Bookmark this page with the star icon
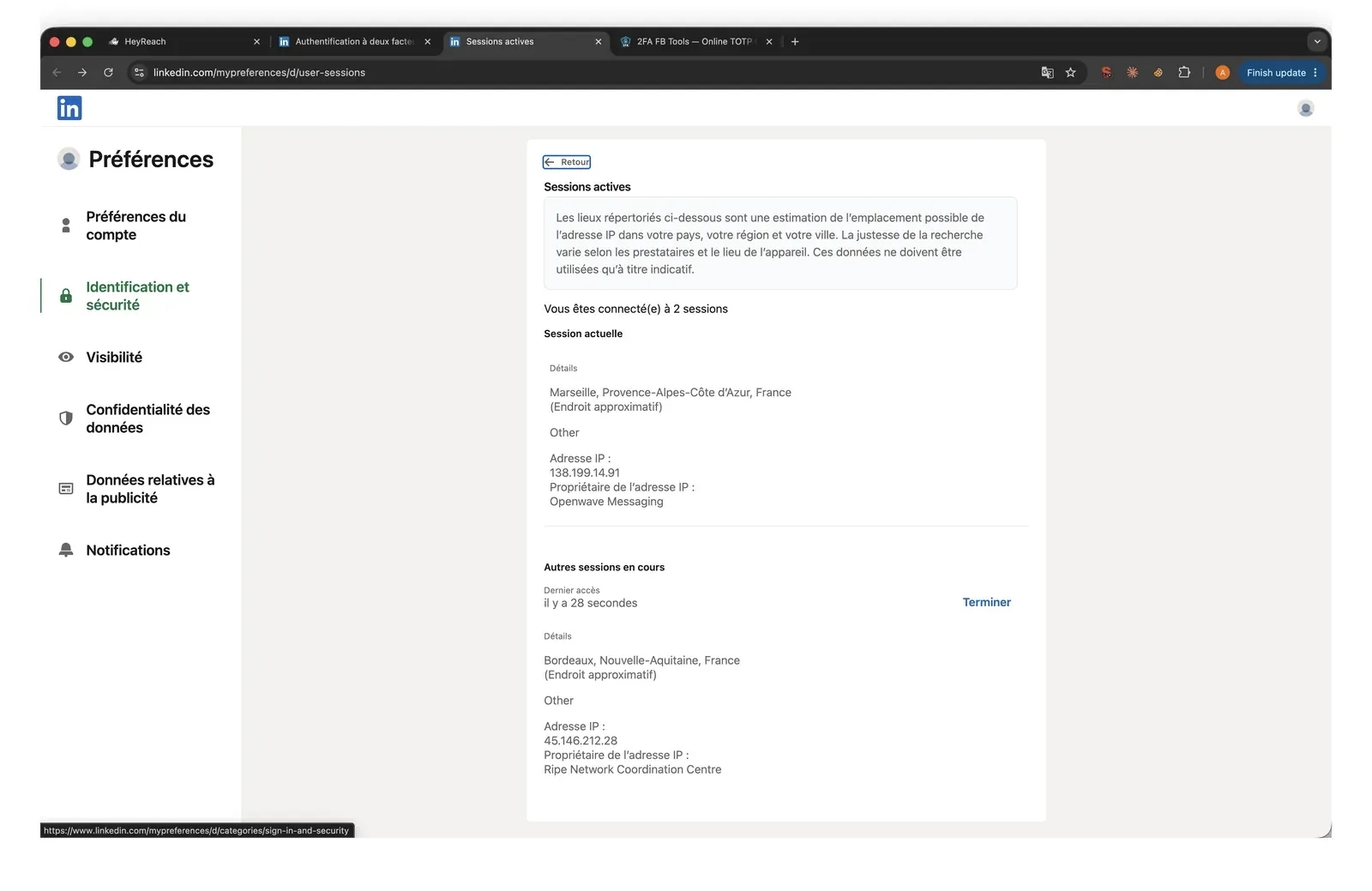This screenshot has height=891, width=1372. click(1070, 73)
